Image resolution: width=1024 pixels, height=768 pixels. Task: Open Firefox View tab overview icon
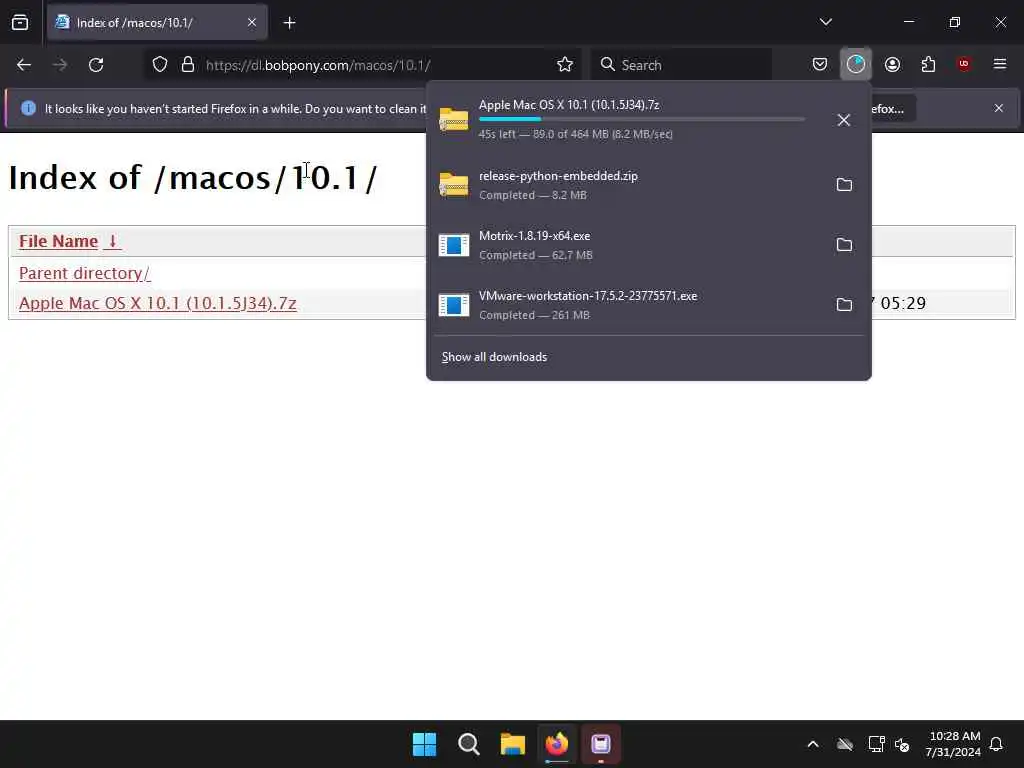coord(20,23)
